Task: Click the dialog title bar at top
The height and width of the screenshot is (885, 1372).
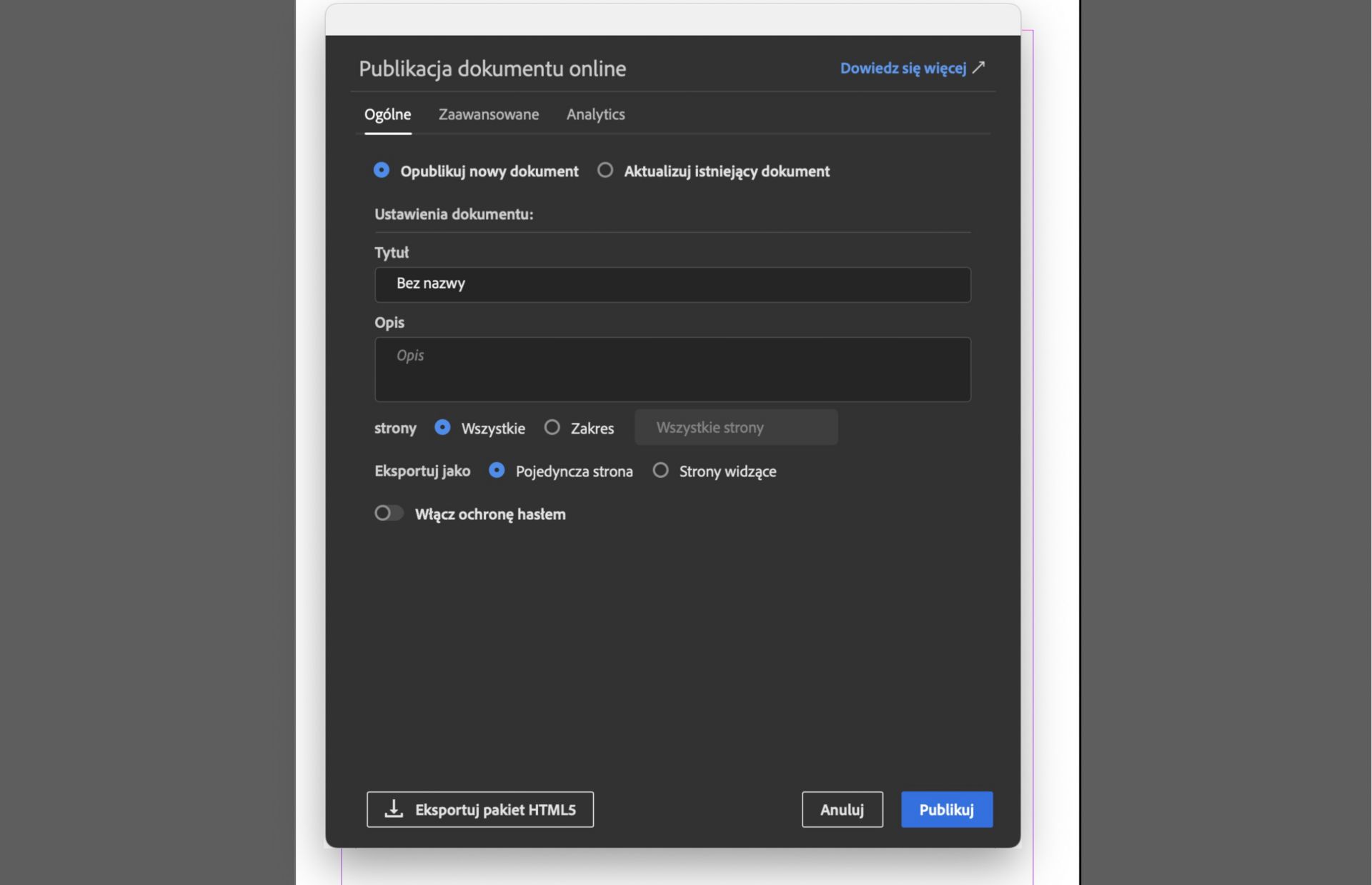Action: pos(672,20)
